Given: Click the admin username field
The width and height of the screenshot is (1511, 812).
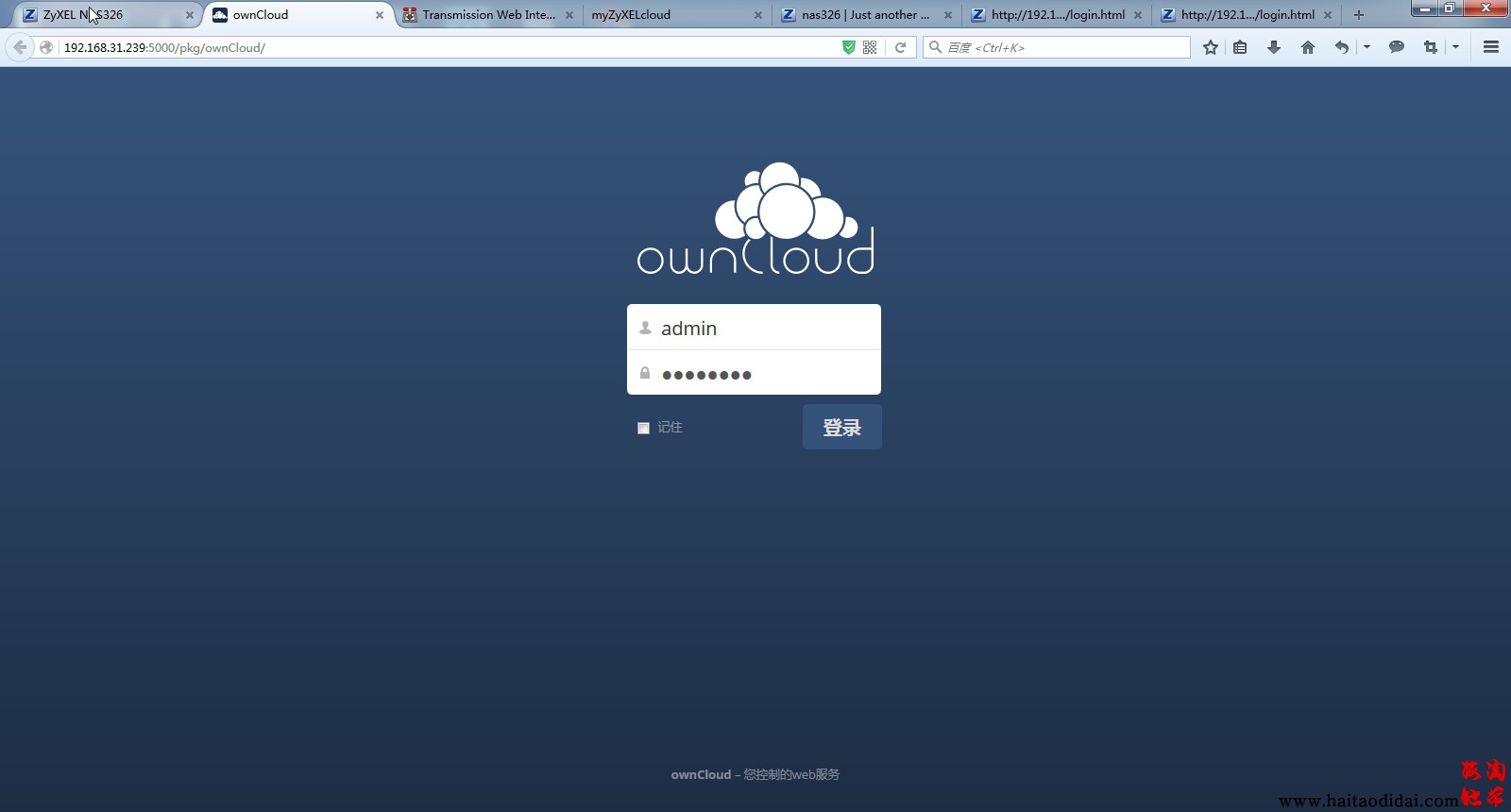Looking at the screenshot, I should click(765, 329).
